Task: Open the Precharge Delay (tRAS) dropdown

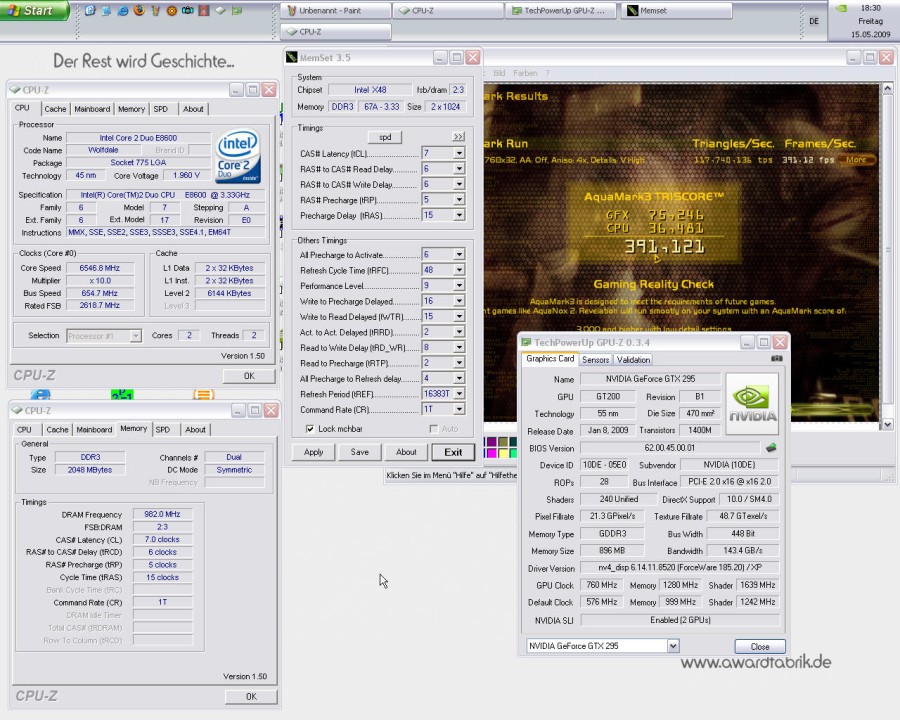Action: pos(459,215)
